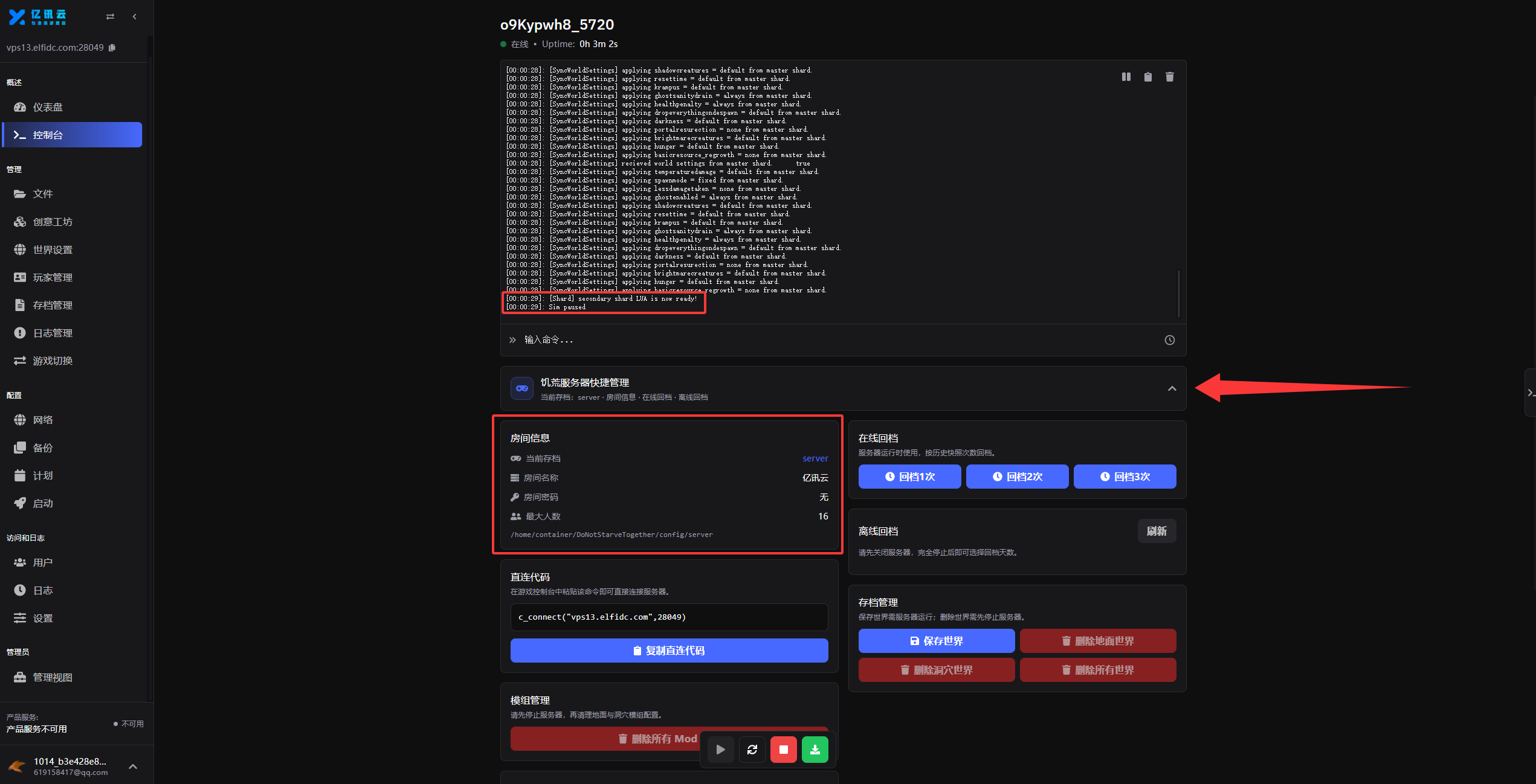Open 存档管理 in the sidebar
This screenshot has height=784, width=1536.
click(73, 305)
